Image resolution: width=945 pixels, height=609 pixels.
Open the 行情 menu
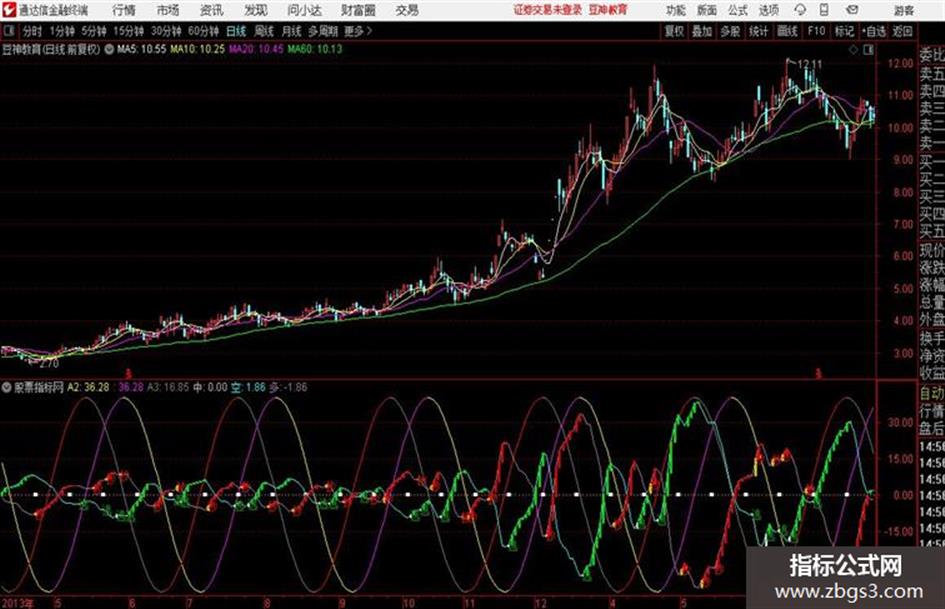coord(124,10)
